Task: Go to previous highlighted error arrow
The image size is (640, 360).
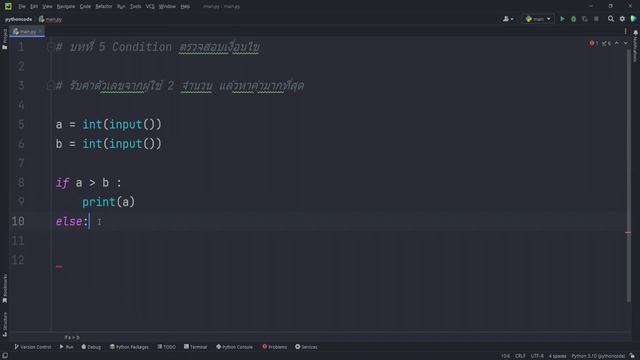Action: (x=617, y=43)
